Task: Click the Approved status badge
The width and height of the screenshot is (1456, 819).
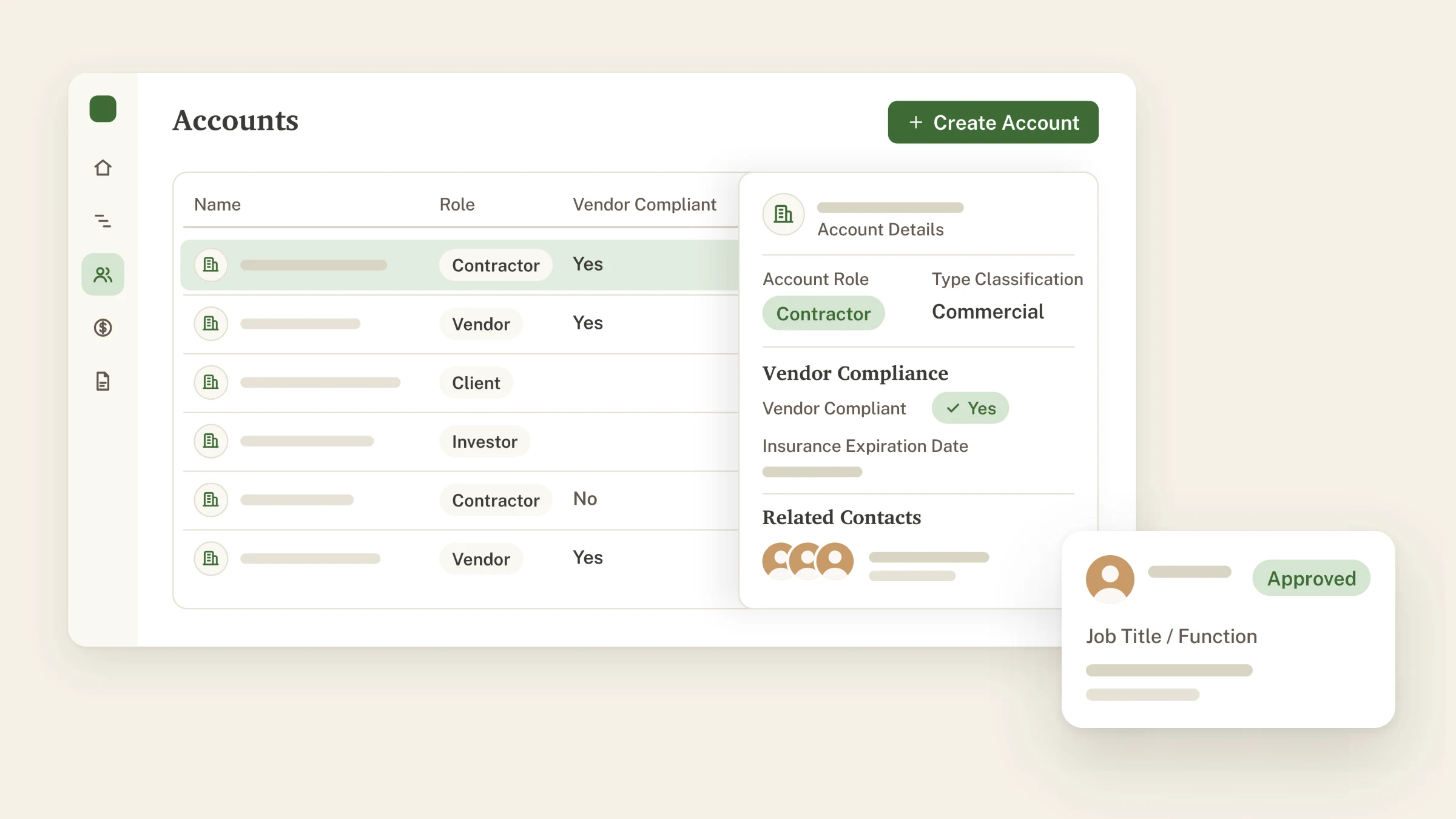Action: click(1312, 578)
